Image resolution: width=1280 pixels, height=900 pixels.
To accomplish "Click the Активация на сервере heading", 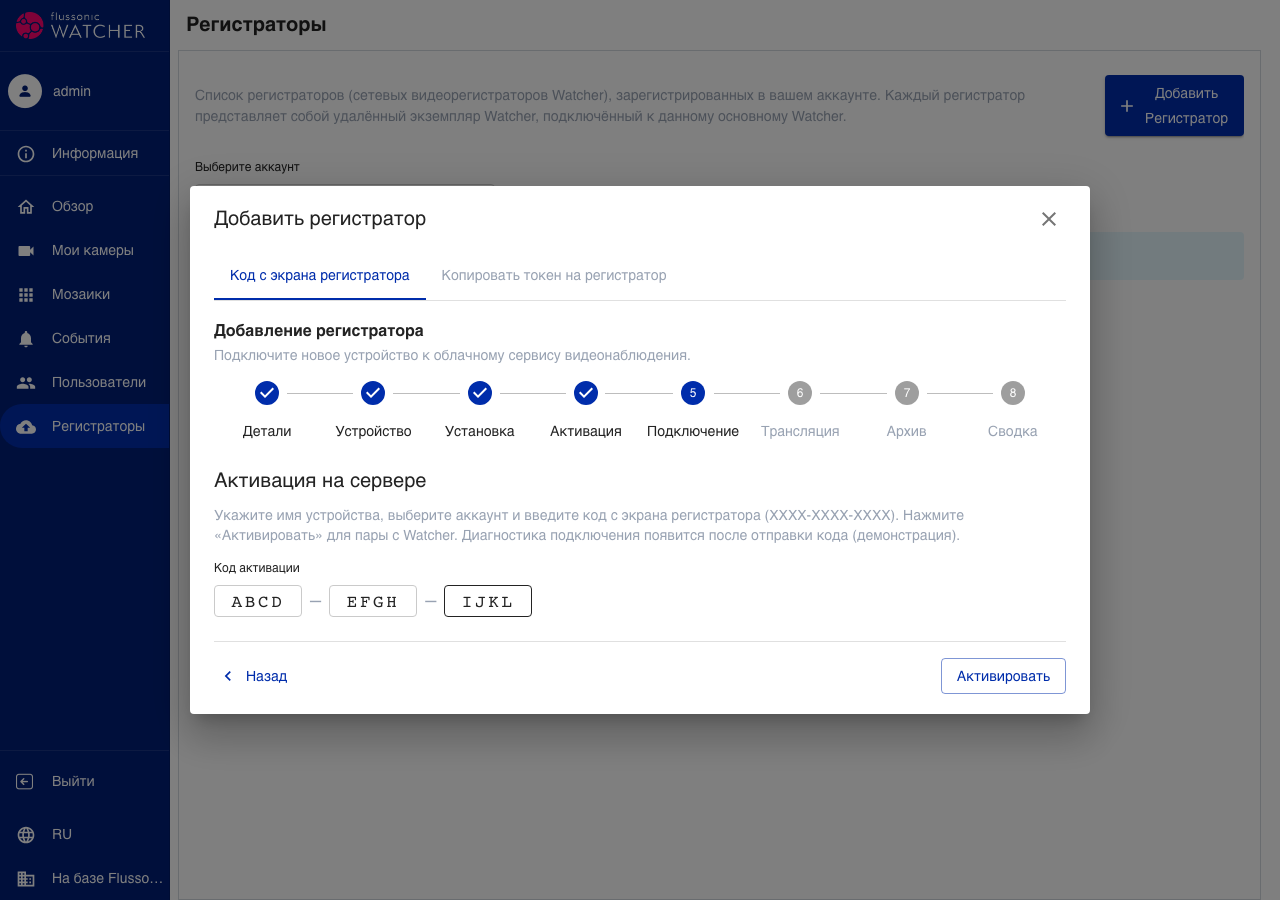I will 320,480.
